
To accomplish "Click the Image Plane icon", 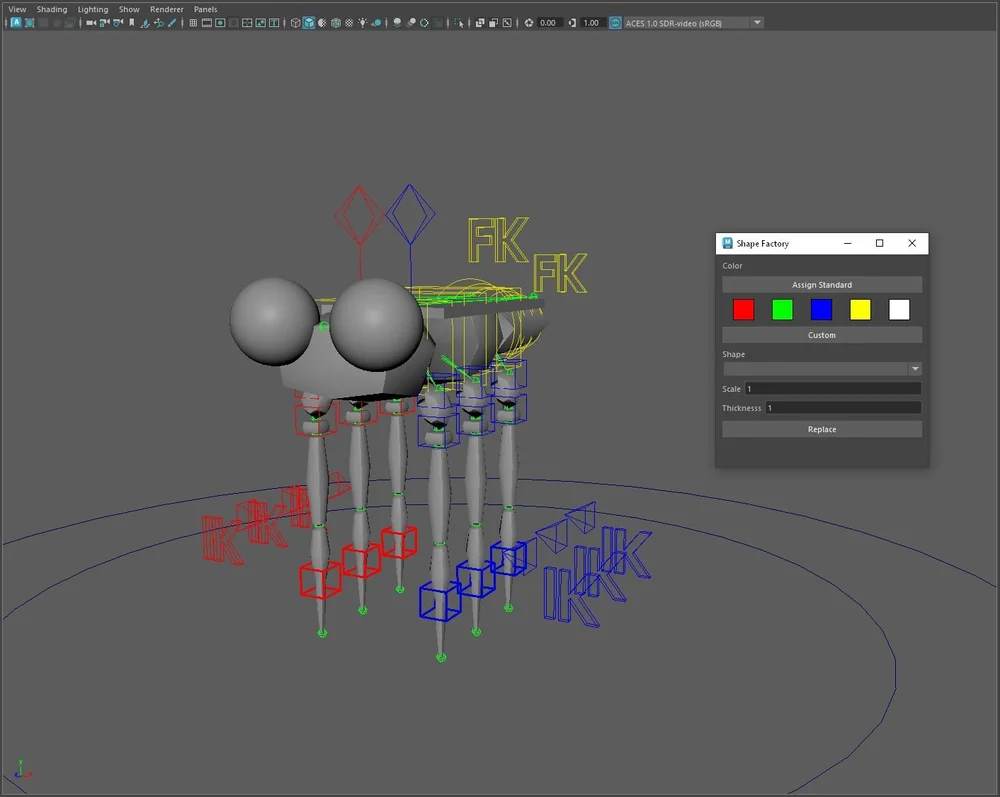I will [x=145, y=23].
